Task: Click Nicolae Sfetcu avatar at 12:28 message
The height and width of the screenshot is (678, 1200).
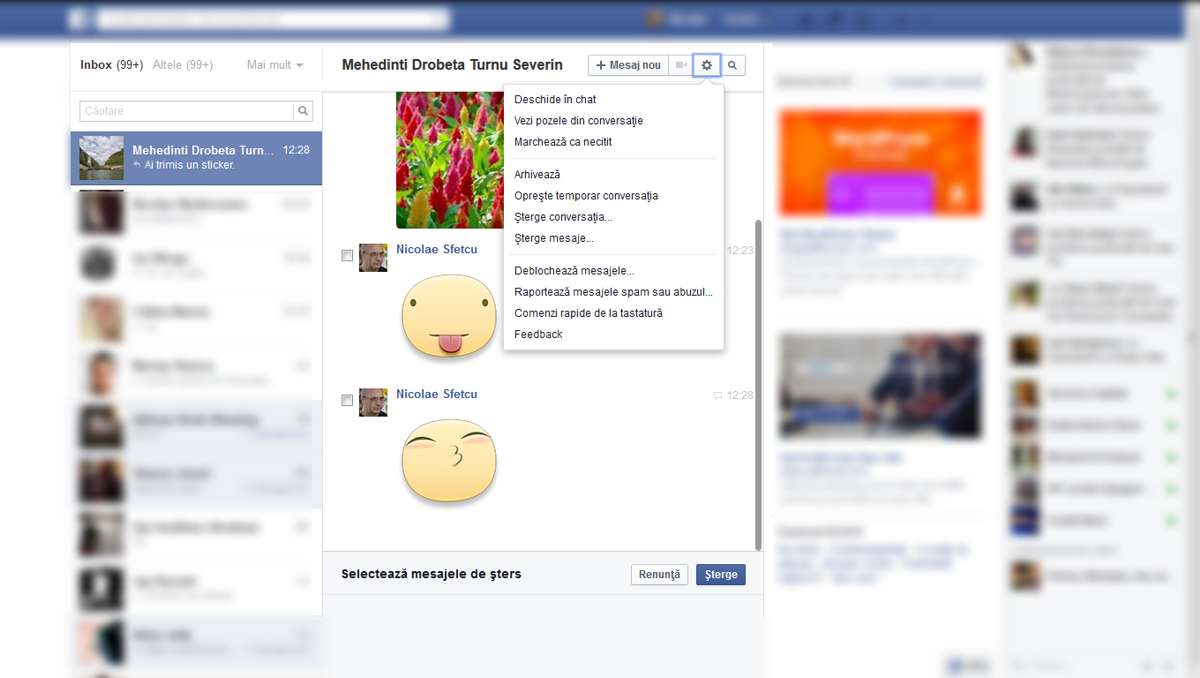Action: [x=373, y=402]
